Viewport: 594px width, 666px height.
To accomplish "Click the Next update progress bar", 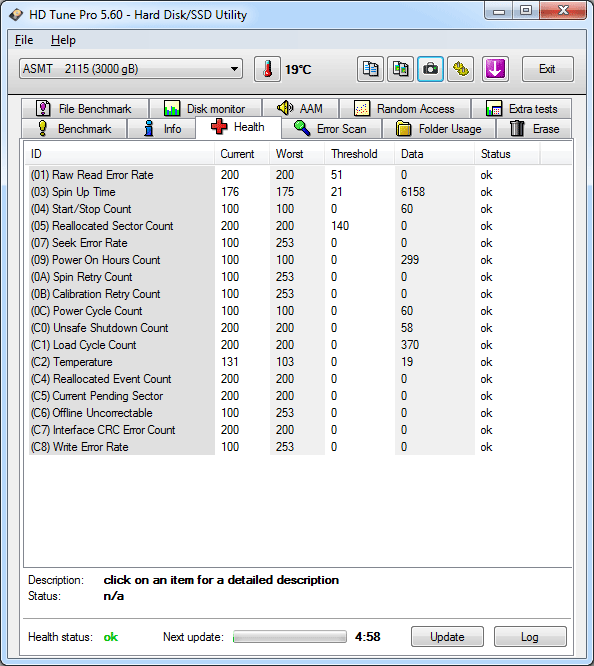I will (290, 637).
